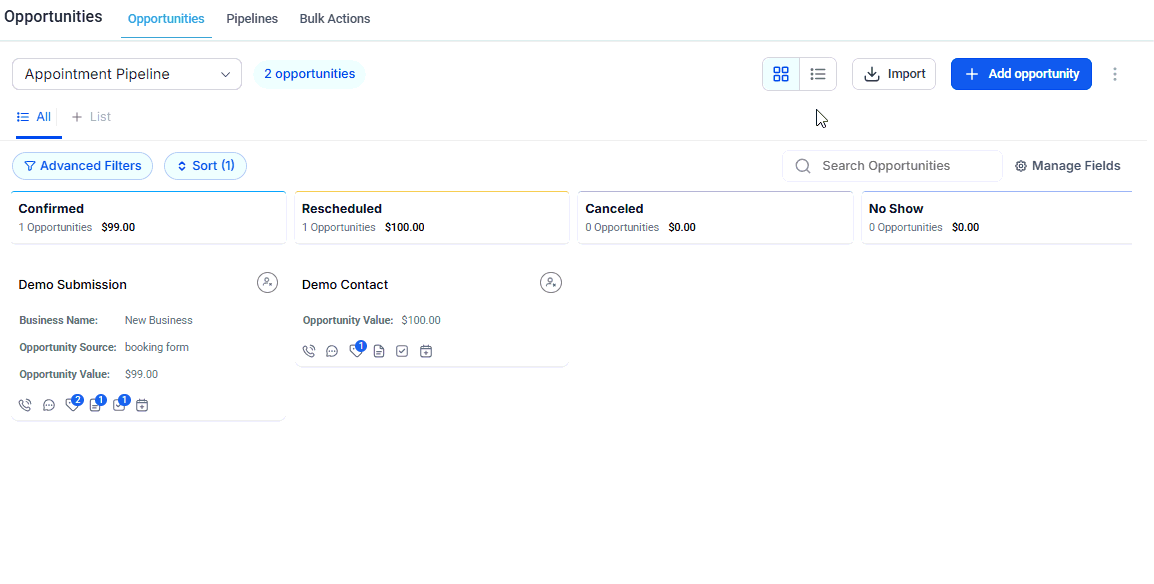This screenshot has width=1154, height=584.
Task: Open notes for the Demo Contact opportunity
Action: pyautogui.click(x=379, y=351)
